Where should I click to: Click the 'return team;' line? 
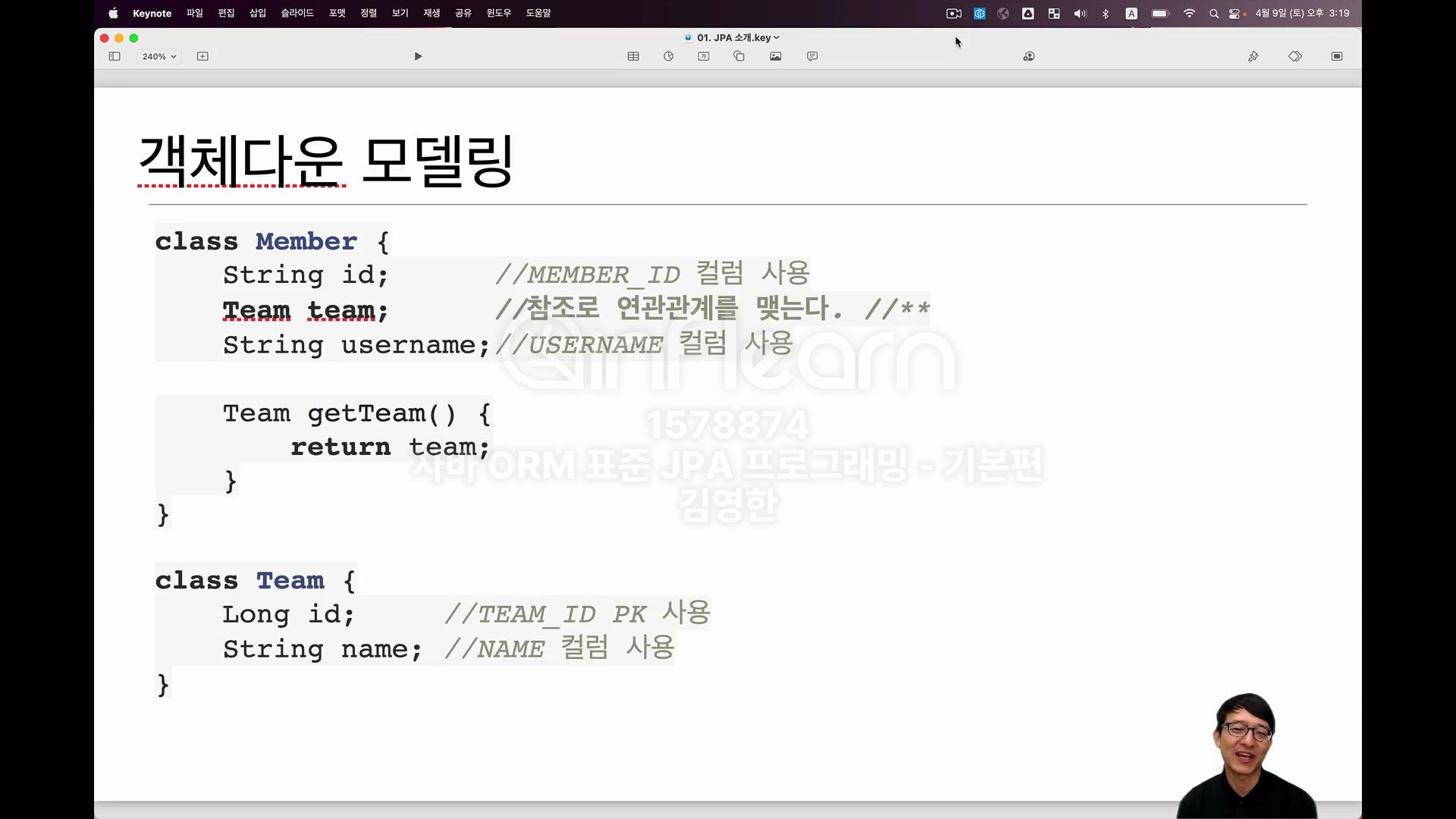[391, 447]
